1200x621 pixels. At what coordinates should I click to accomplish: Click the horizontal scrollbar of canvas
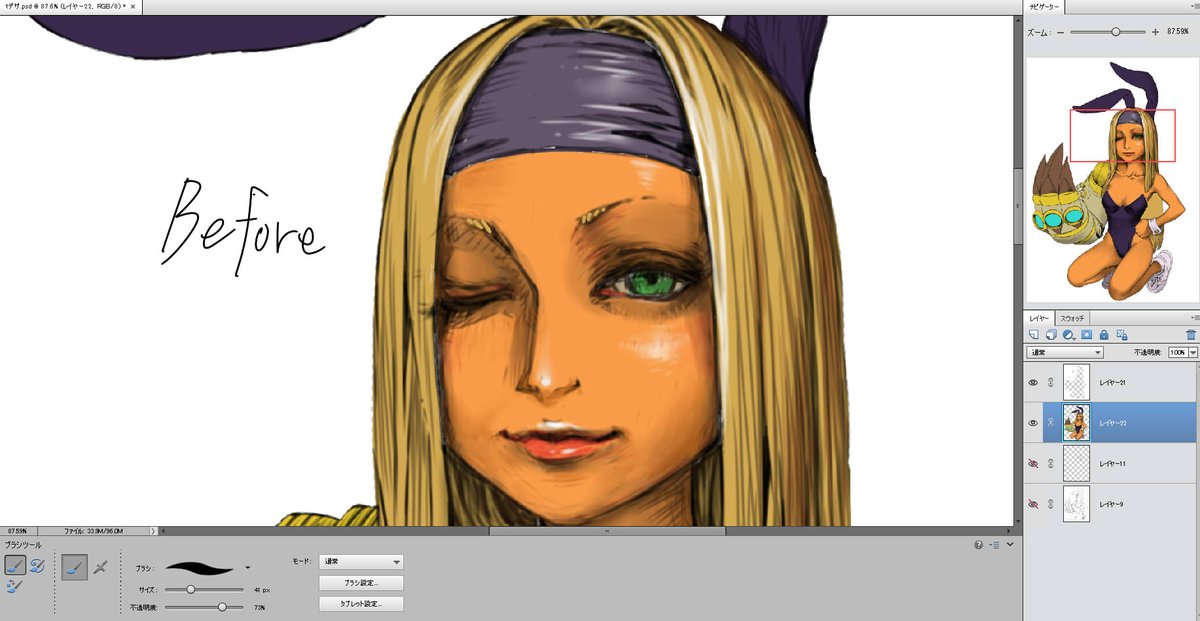607,531
